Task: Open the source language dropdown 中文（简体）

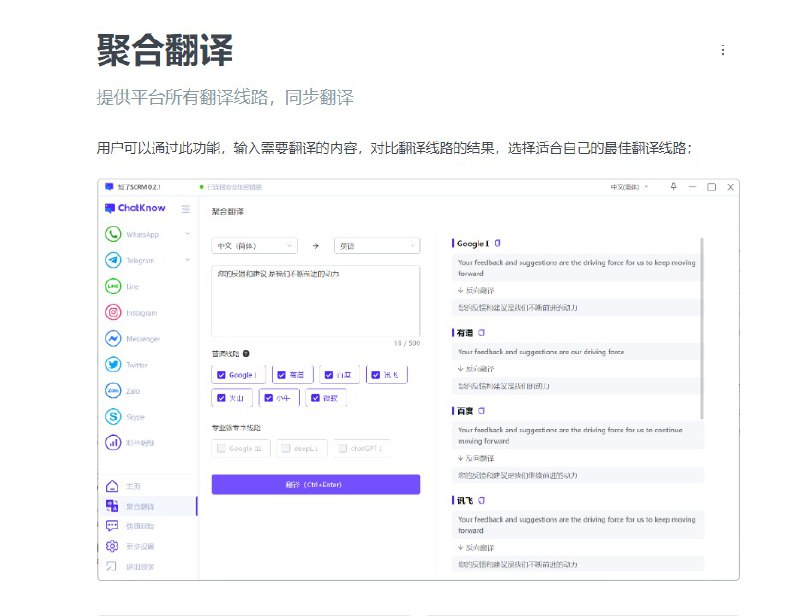Action: pyautogui.click(x=255, y=245)
